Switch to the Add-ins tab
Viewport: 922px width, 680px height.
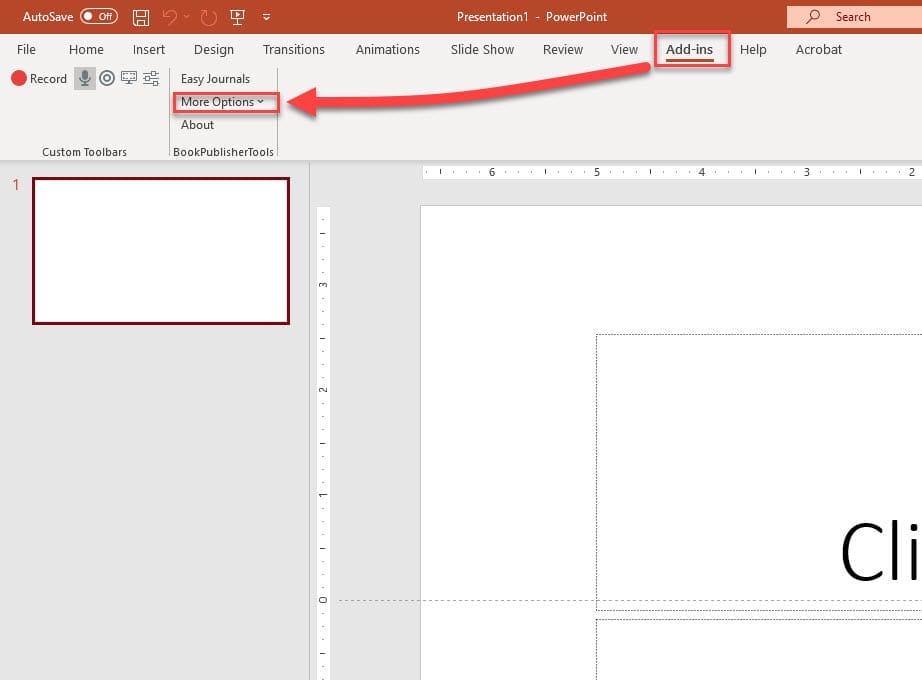690,49
